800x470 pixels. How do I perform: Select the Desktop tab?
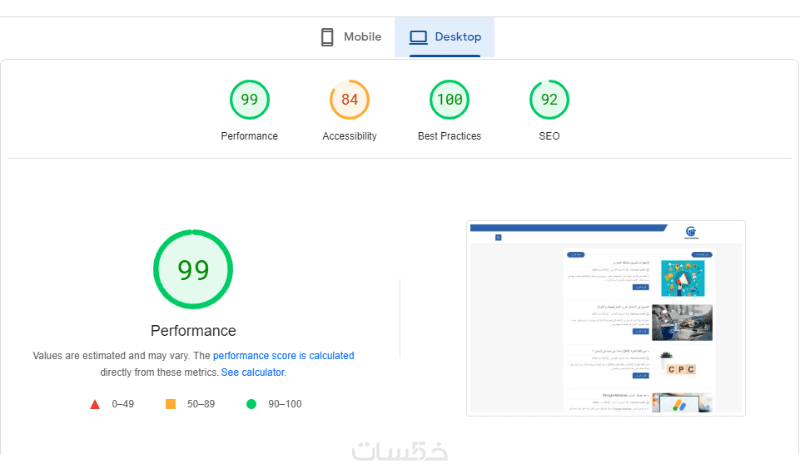(444, 37)
